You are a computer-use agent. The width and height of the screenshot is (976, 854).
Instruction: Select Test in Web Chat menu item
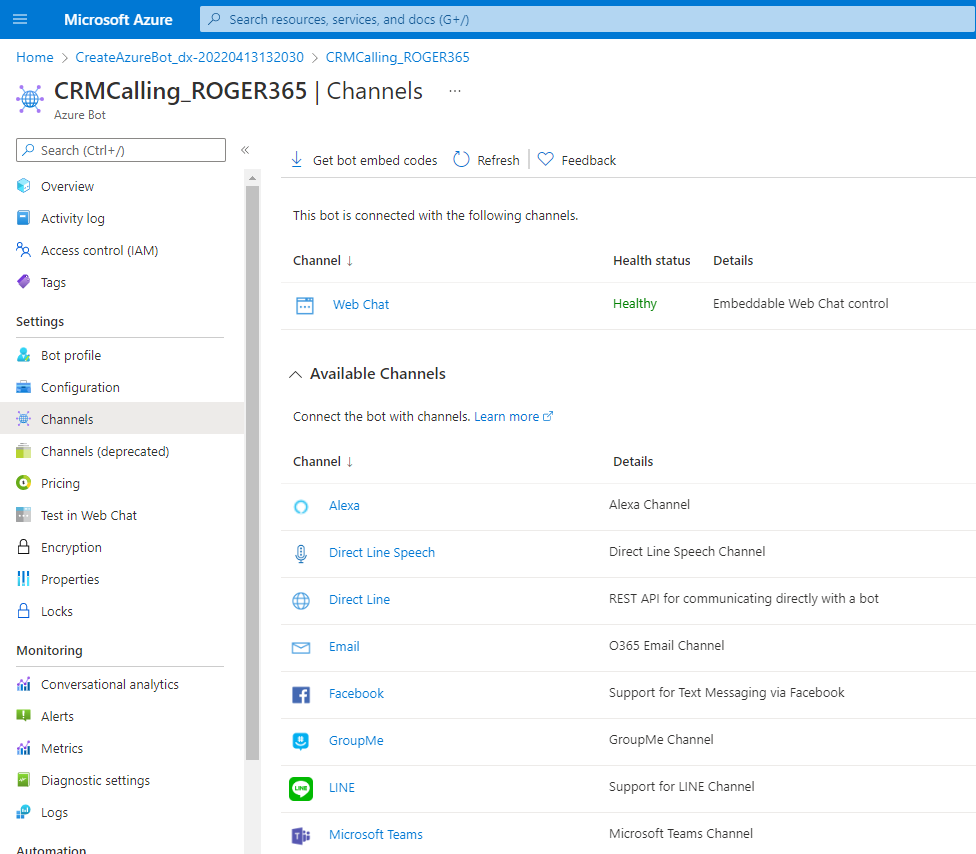[89, 515]
